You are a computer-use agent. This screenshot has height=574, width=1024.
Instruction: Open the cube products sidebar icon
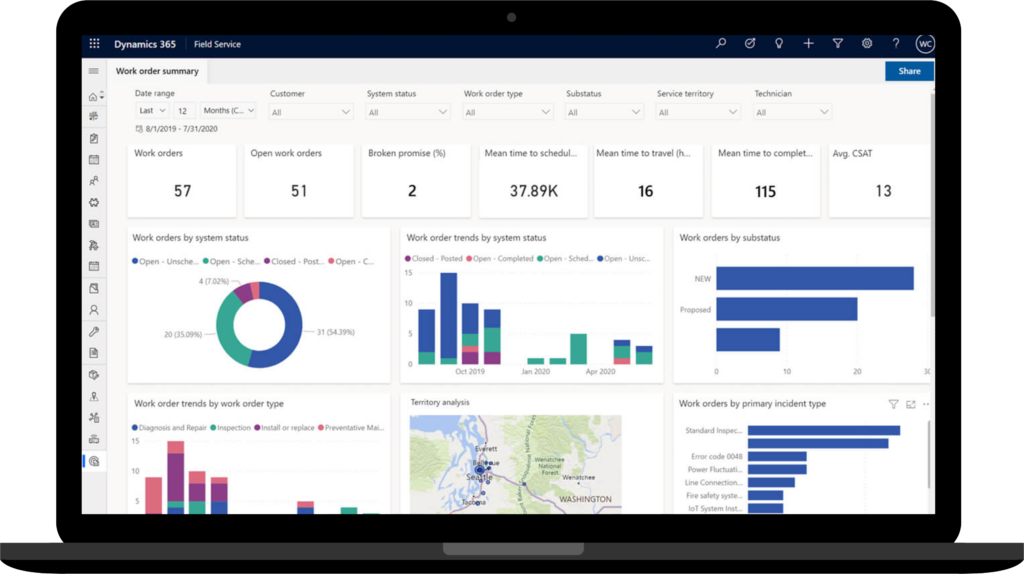[94, 375]
